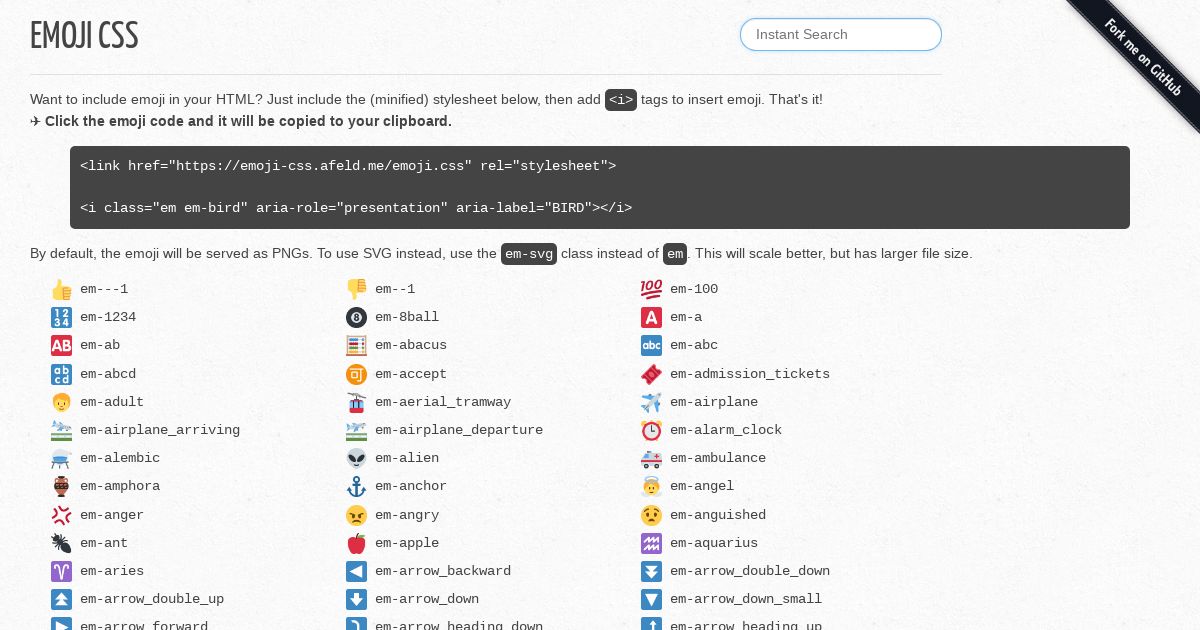Copy the em--1 emoji code
The width and height of the screenshot is (1200, 630).
pos(395,289)
